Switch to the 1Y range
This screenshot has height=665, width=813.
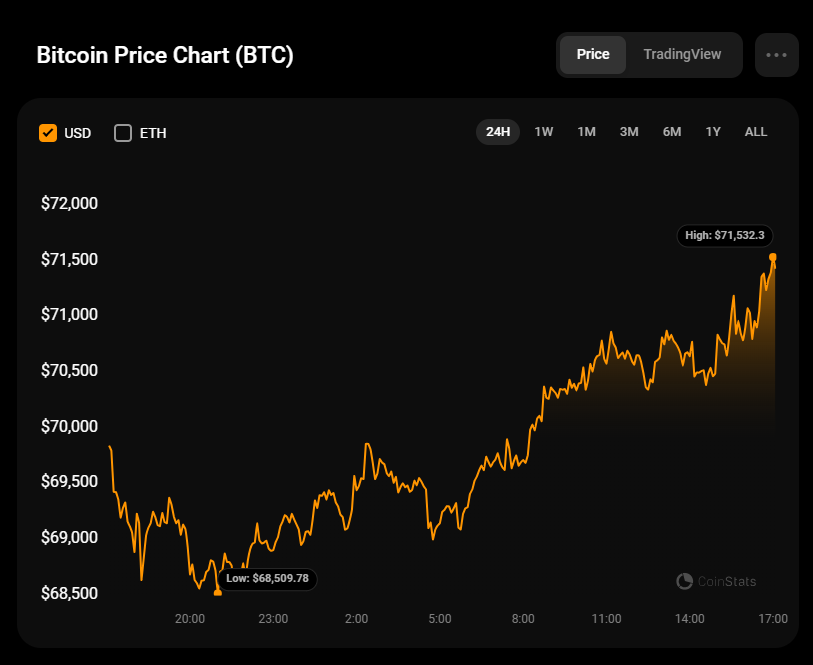[713, 132]
